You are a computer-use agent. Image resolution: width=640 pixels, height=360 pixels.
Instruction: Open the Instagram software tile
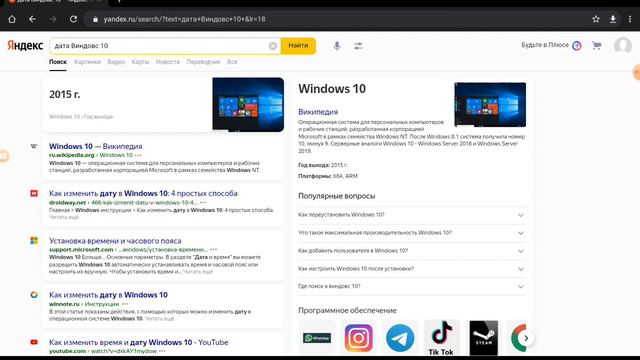358,338
